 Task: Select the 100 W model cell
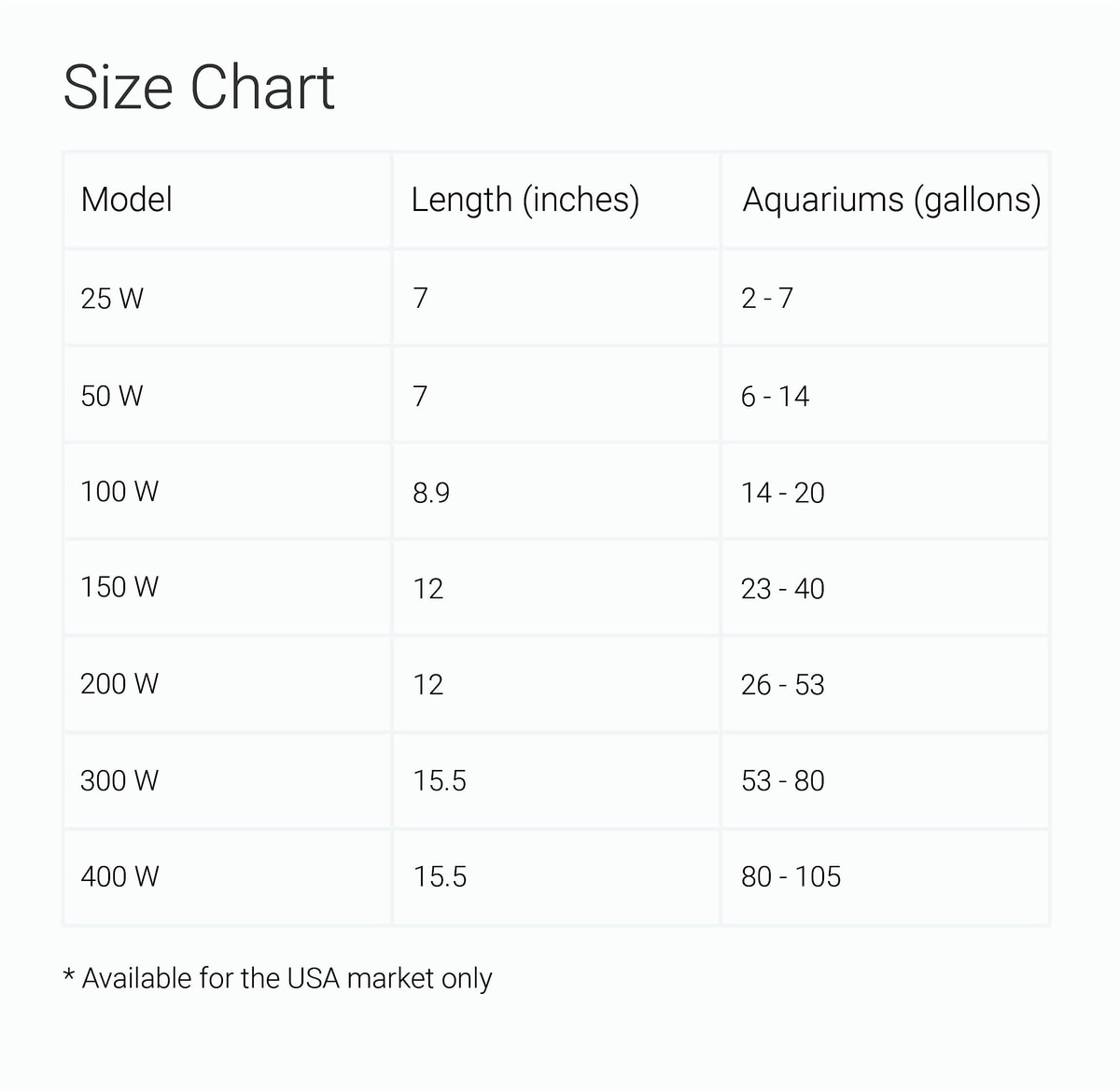click(119, 492)
